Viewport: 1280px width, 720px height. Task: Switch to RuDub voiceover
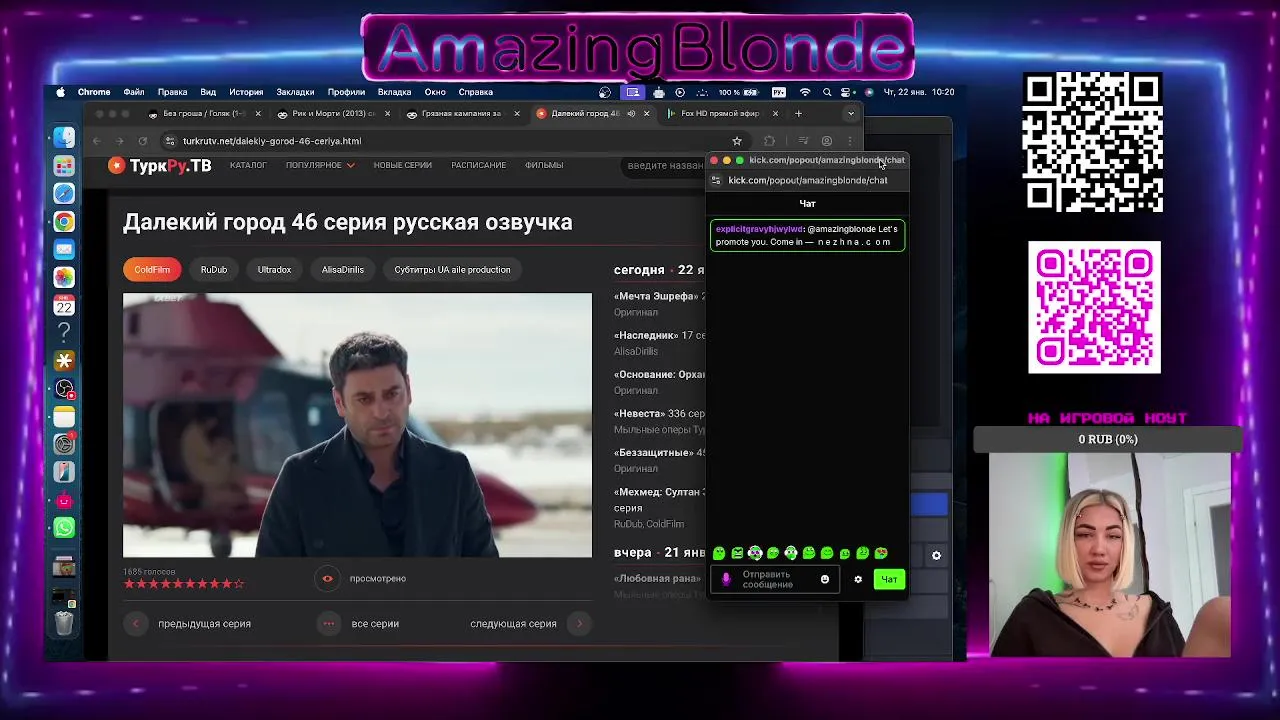[x=214, y=270]
